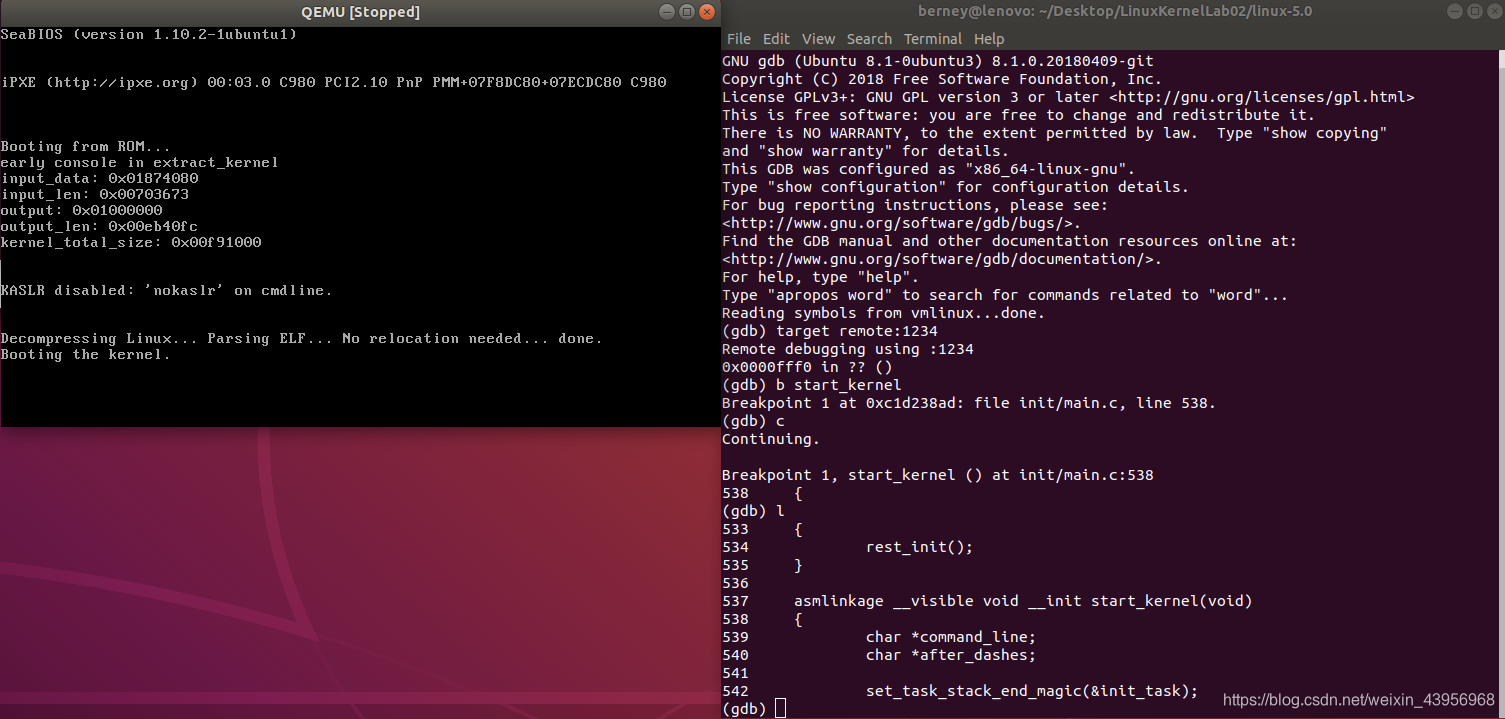Click the '(gdb) b start_kernel' line
Image resolution: width=1505 pixels, height=719 pixels.
click(812, 385)
